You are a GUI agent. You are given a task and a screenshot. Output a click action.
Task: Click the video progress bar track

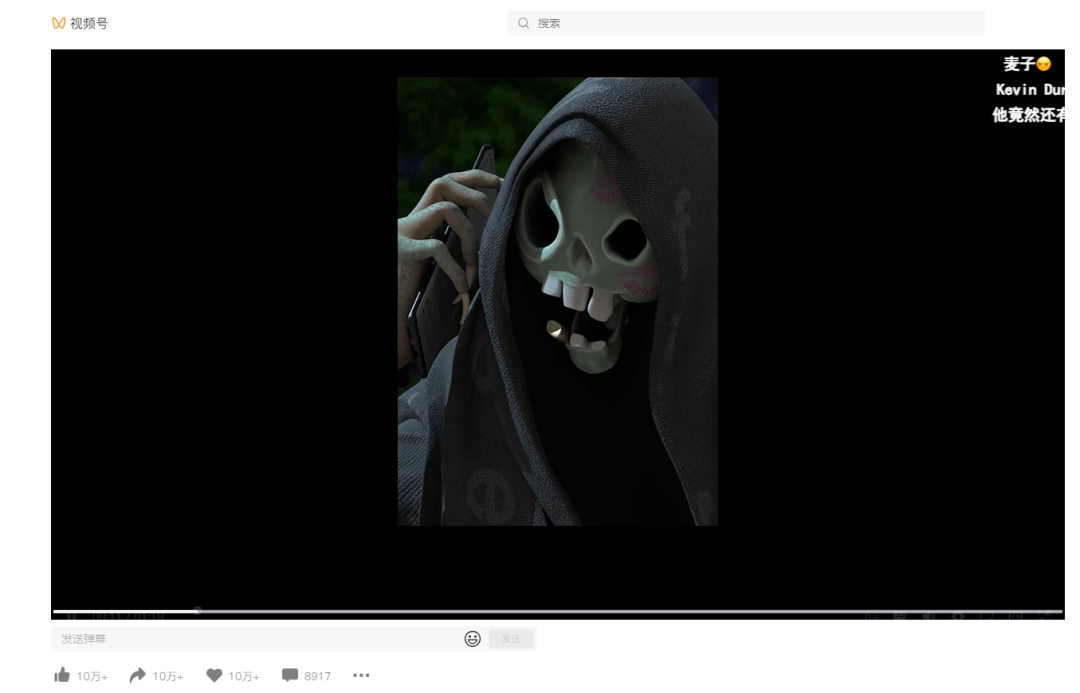[x=600, y=610]
